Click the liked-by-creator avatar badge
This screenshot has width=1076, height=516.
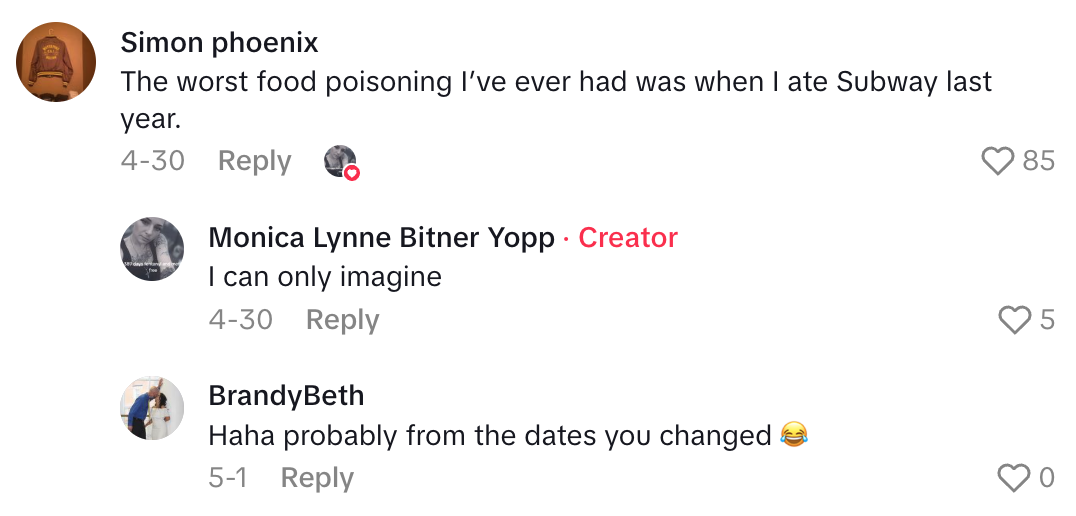pos(341,162)
